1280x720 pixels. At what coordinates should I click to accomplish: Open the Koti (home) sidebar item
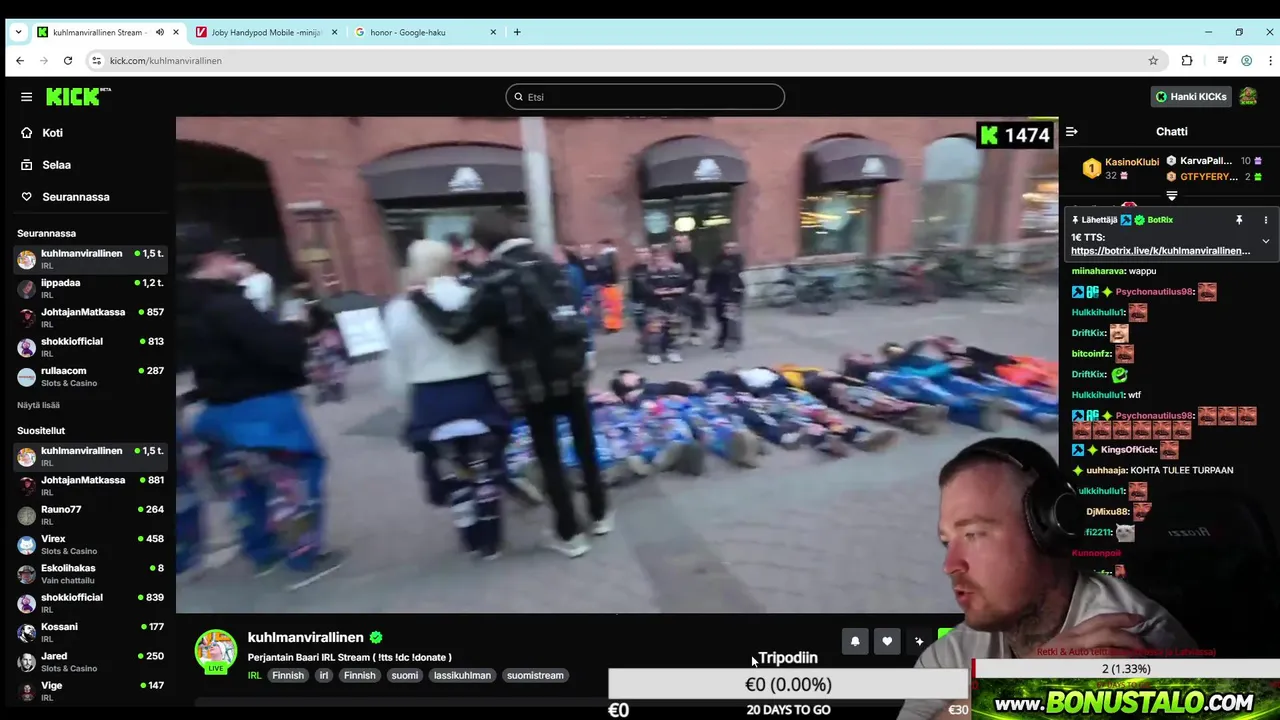tap(52, 132)
